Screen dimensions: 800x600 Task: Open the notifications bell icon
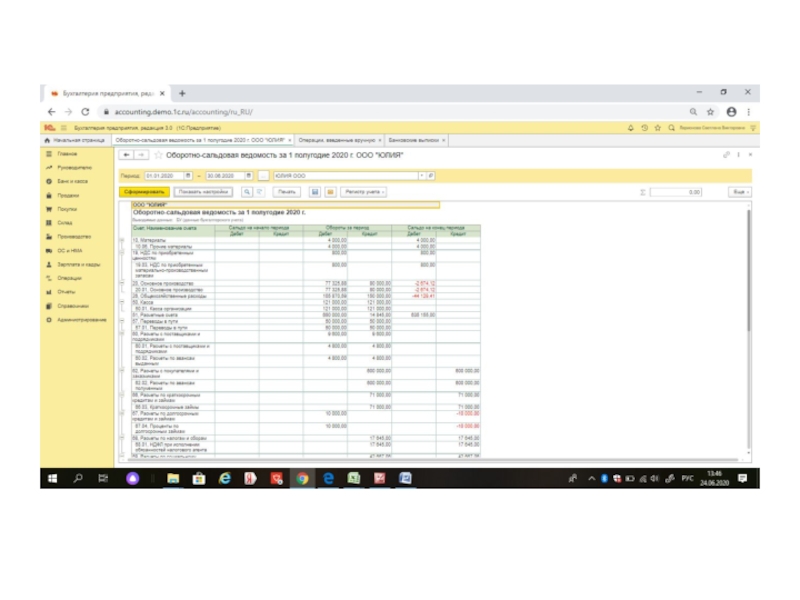(x=630, y=127)
